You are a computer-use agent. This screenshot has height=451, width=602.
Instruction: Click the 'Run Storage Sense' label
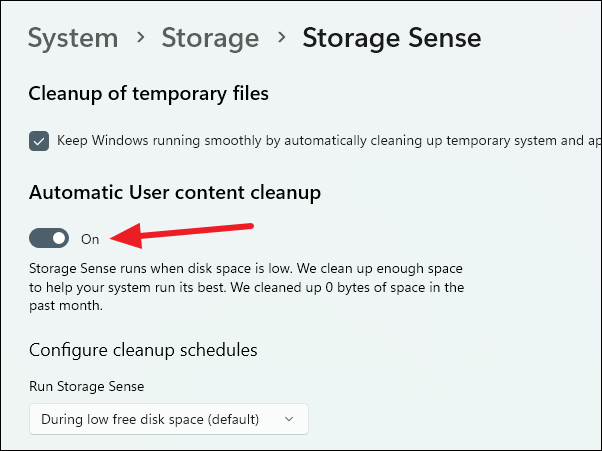88,386
